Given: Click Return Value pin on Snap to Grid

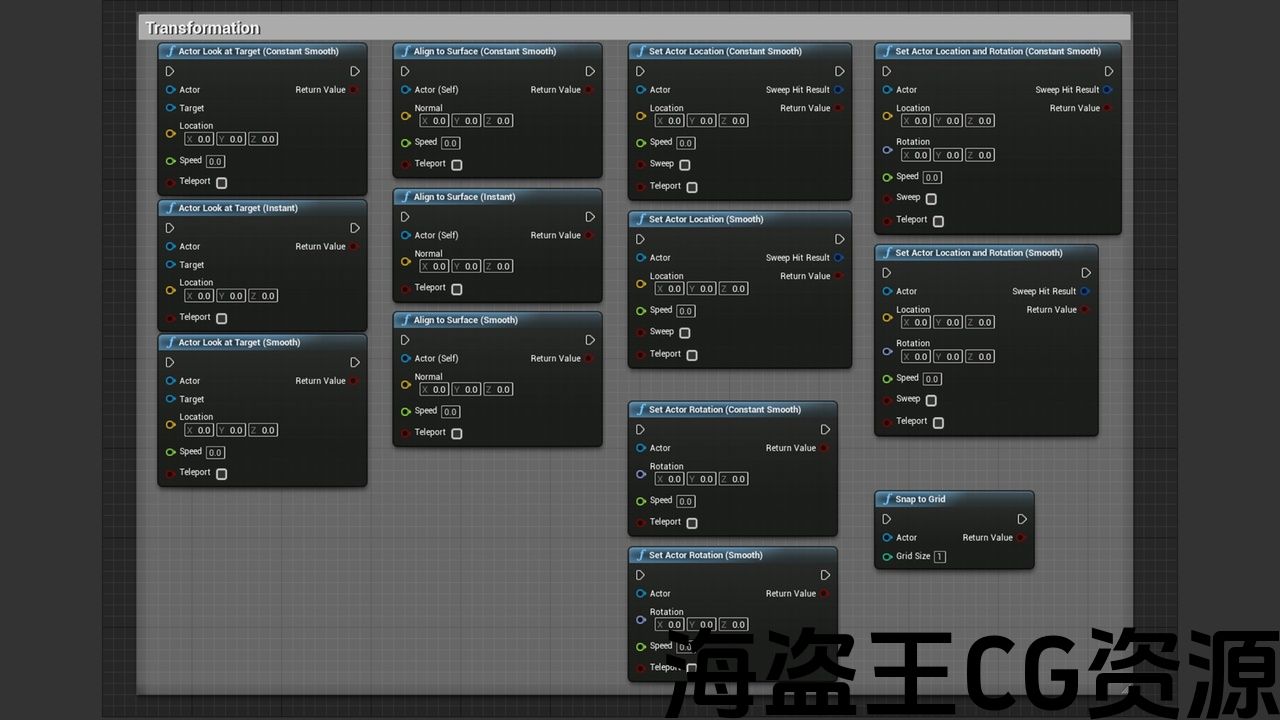Looking at the screenshot, I should pyautogui.click(x=1020, y=538).
